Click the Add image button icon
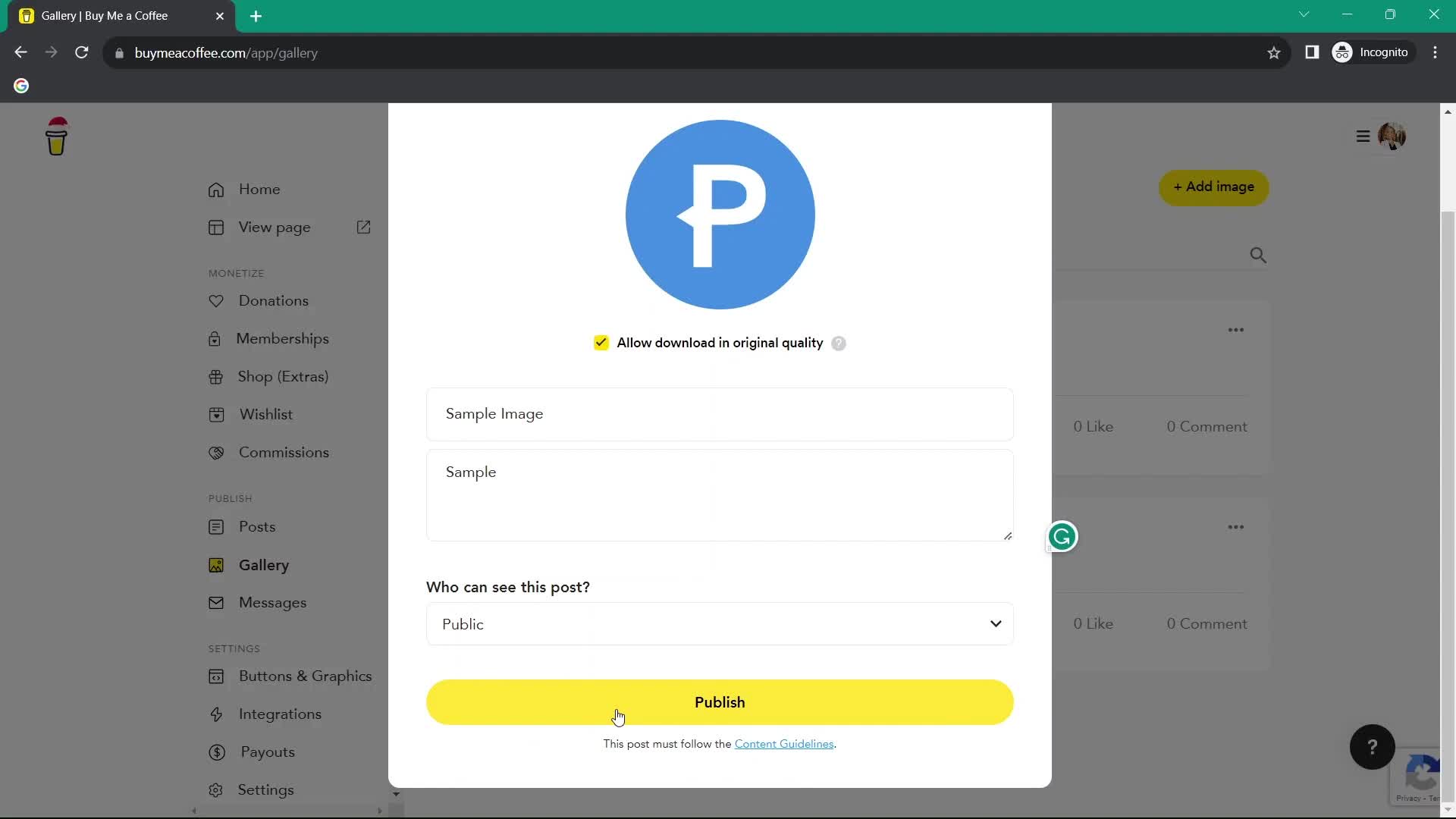Viewport: 1456px width, 819px height. 1215,187
